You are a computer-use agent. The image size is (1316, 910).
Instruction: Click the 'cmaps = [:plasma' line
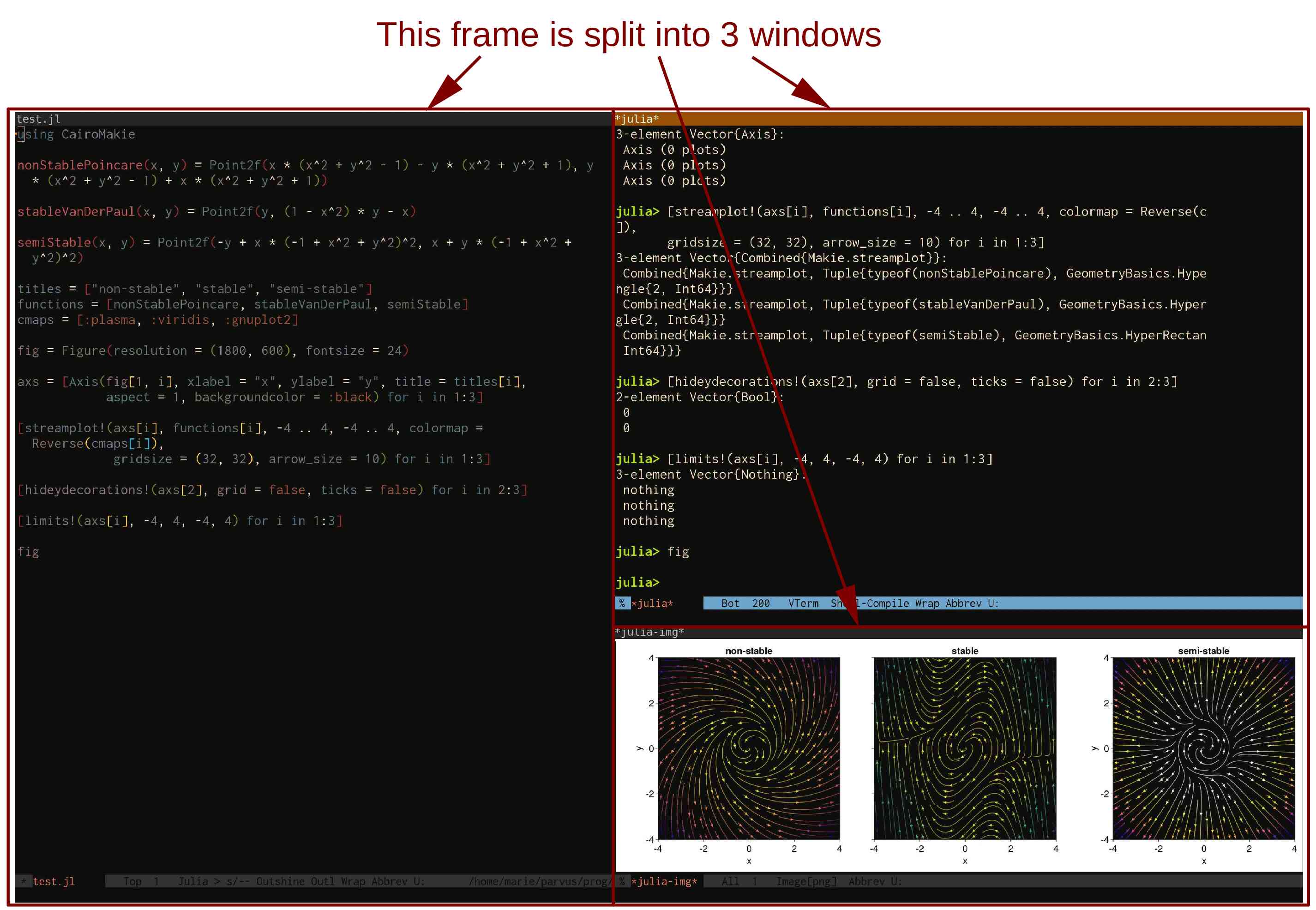coord(158,319)
